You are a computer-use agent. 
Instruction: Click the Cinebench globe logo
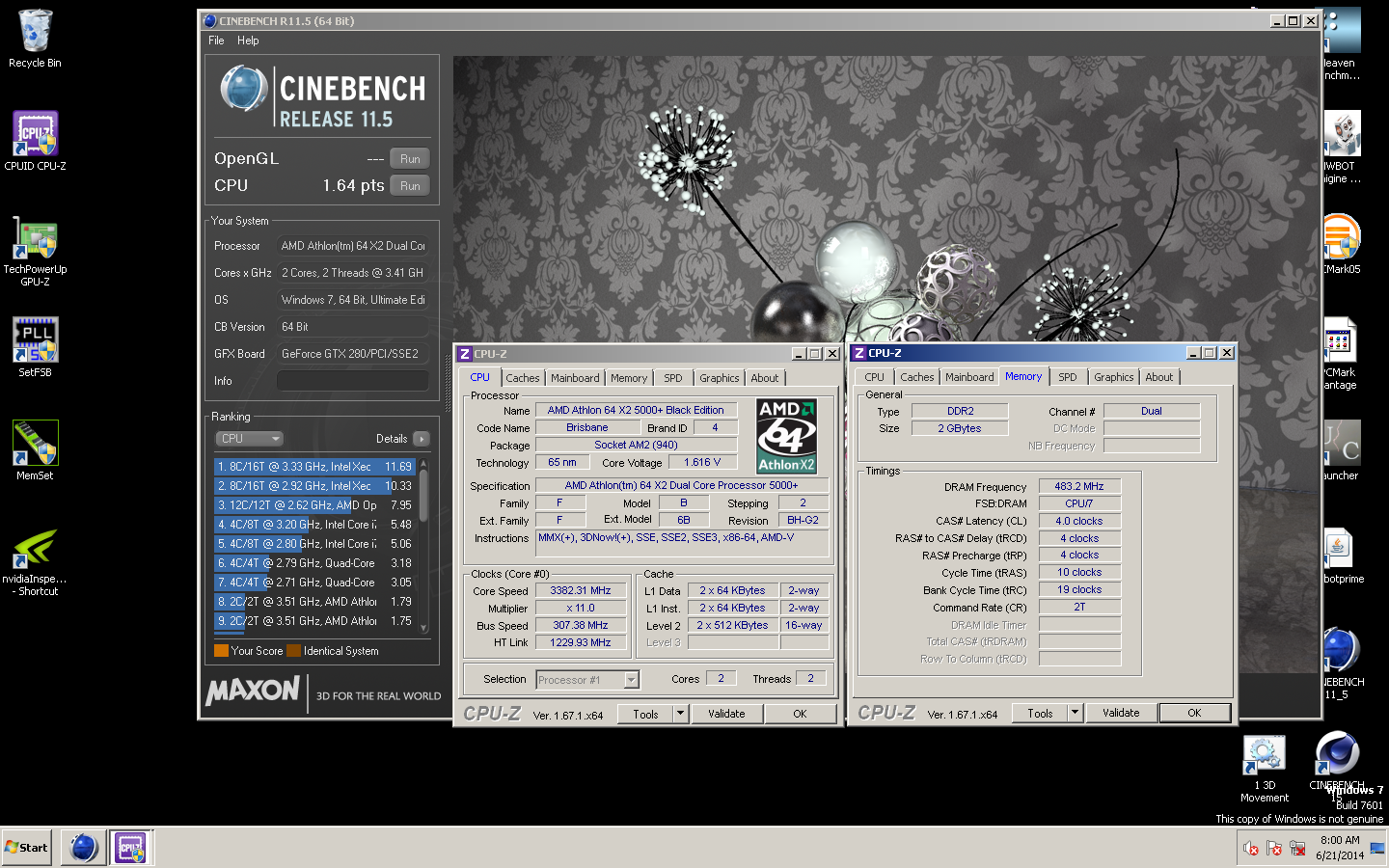pos(244,88)
